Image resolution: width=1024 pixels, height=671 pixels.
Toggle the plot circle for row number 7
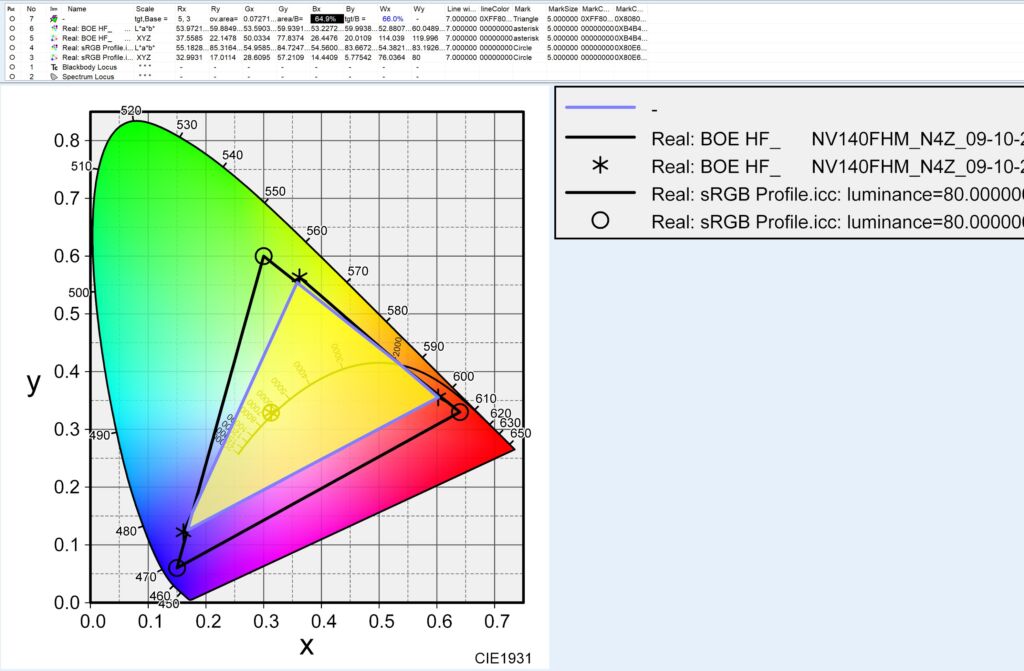(12, 19)
